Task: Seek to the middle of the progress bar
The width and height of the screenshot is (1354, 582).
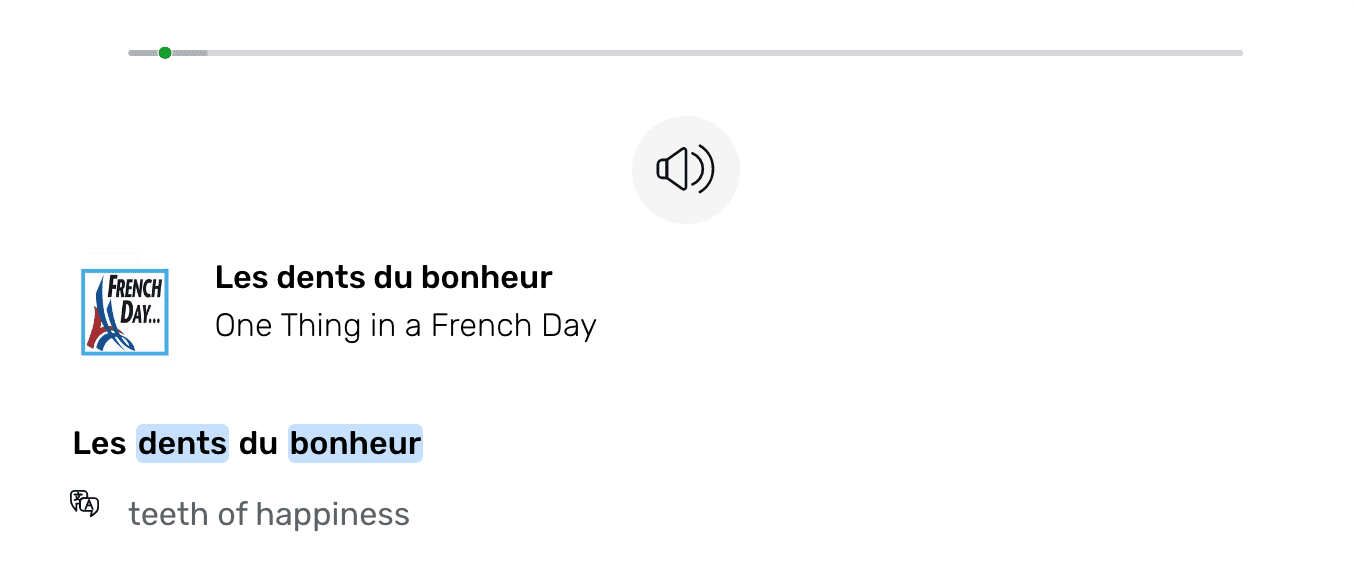Action: pyautogui.click(x=686, y=53)
